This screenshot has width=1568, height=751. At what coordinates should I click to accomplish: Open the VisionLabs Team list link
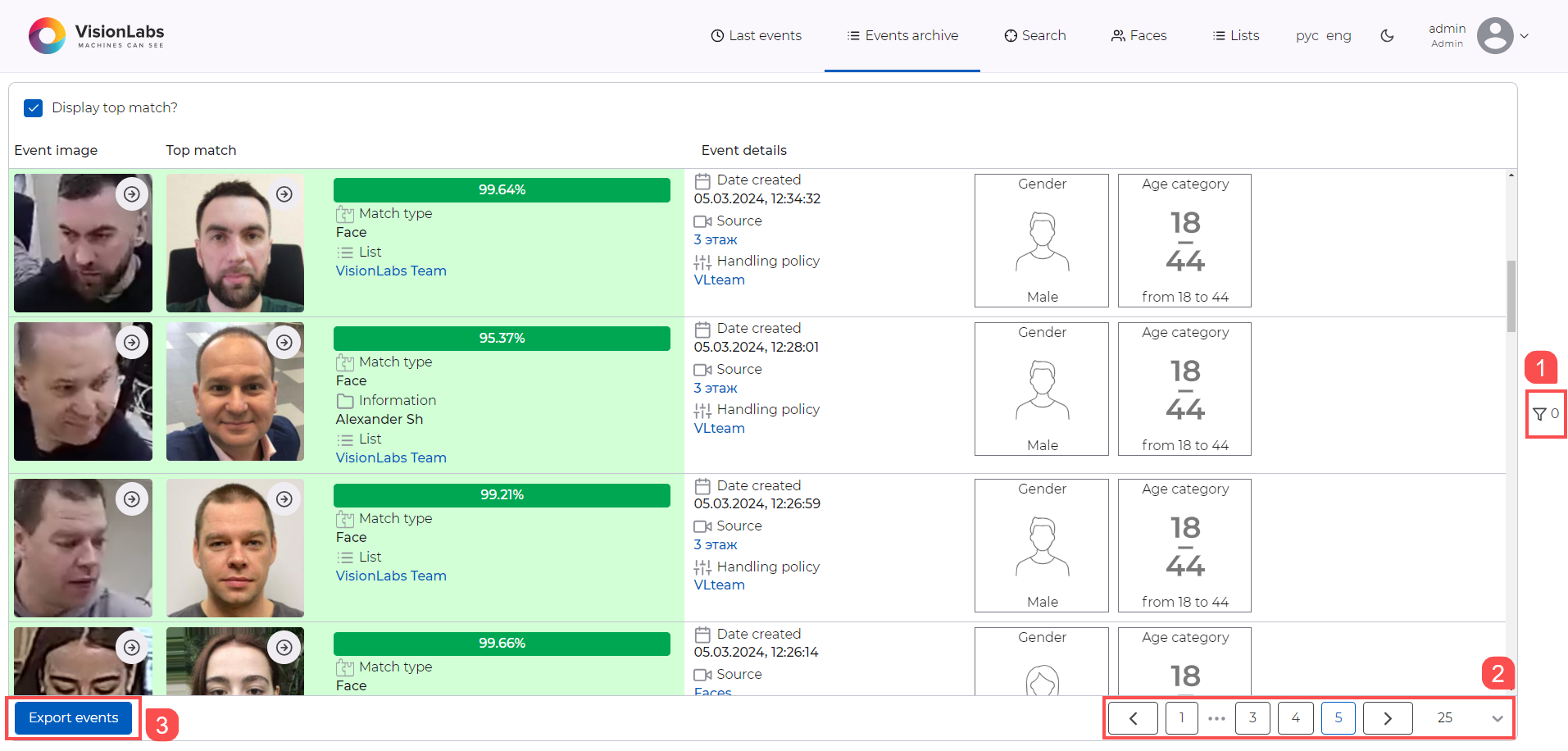(391, 271)
